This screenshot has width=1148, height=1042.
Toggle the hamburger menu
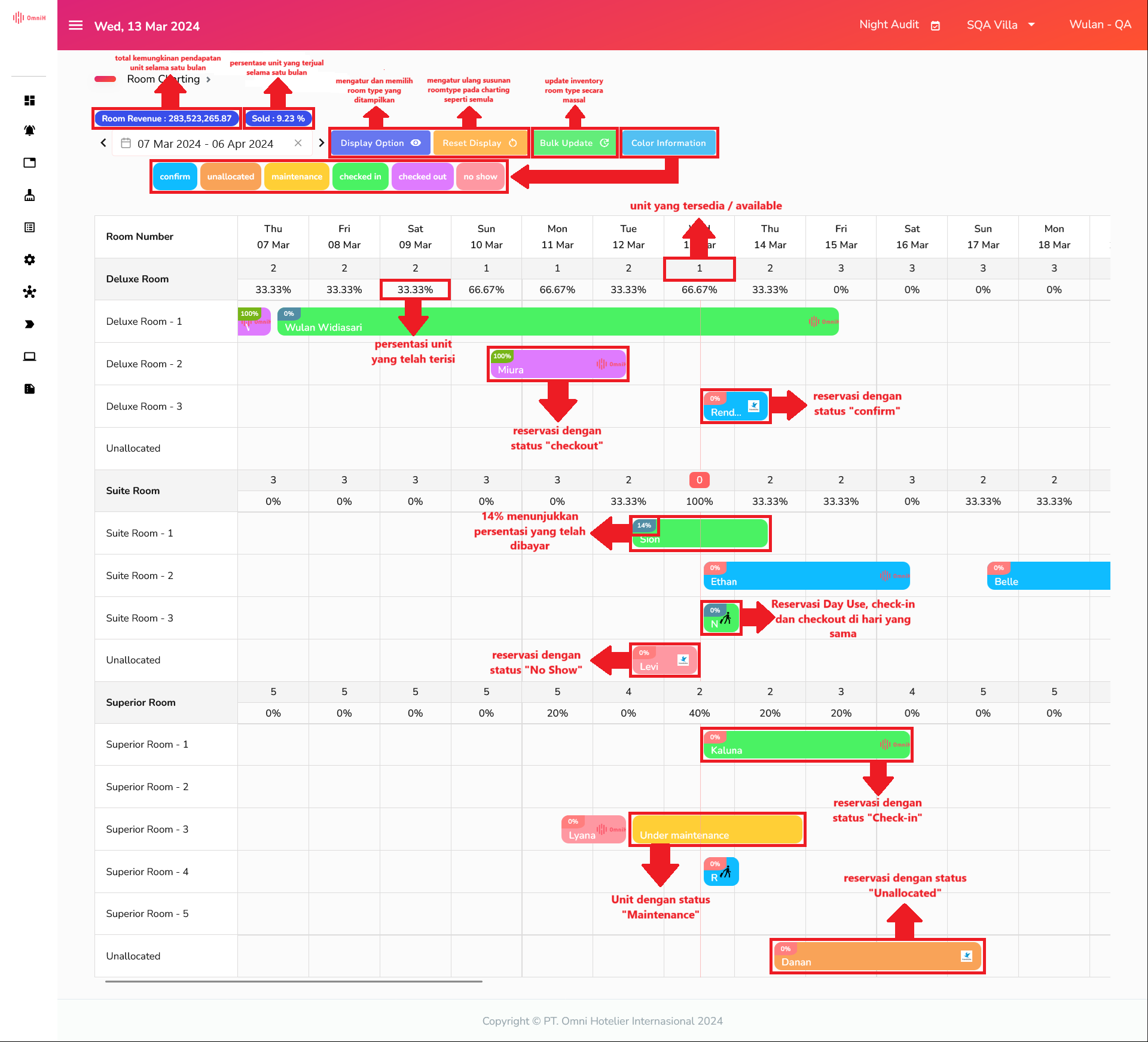tap(75, 25)
